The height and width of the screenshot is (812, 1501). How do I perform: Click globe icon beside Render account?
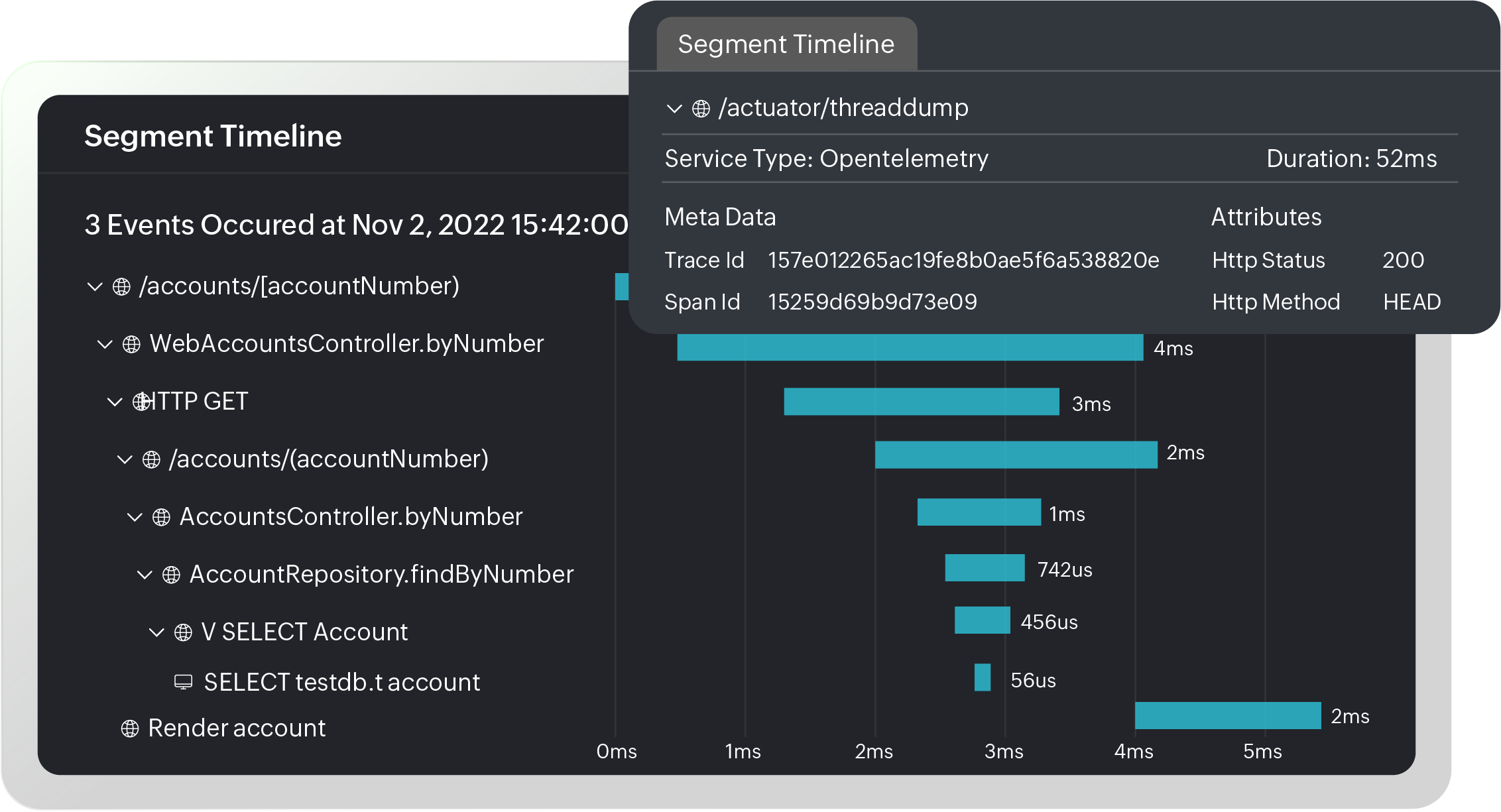pos(130,728)
